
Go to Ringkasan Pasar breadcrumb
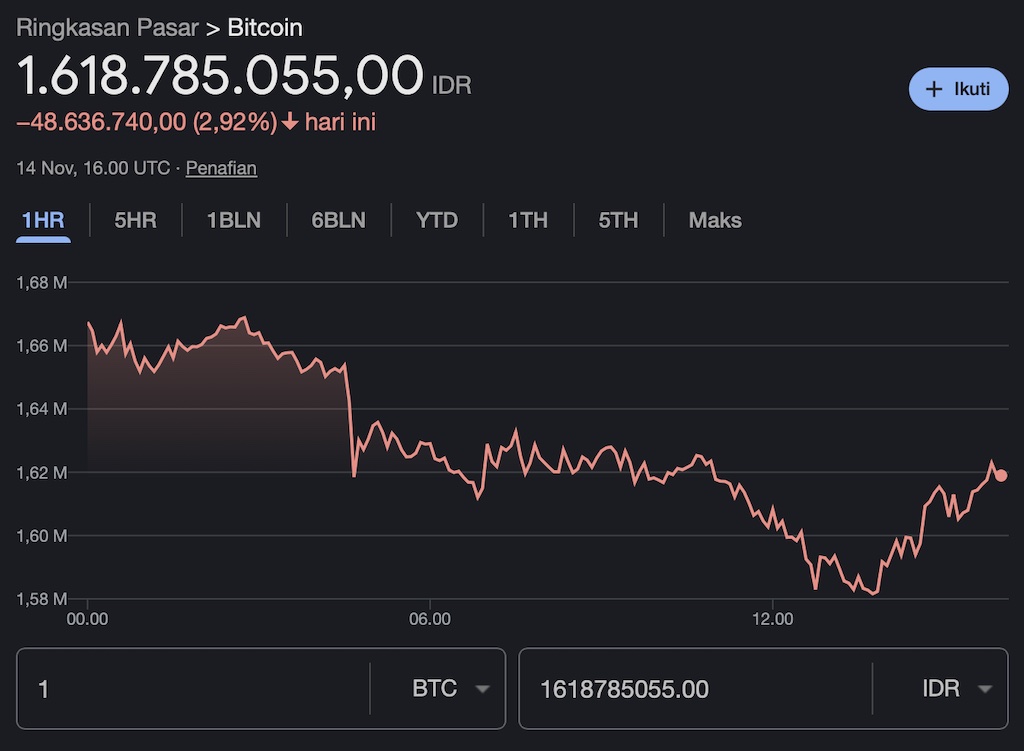pos(107,27)
